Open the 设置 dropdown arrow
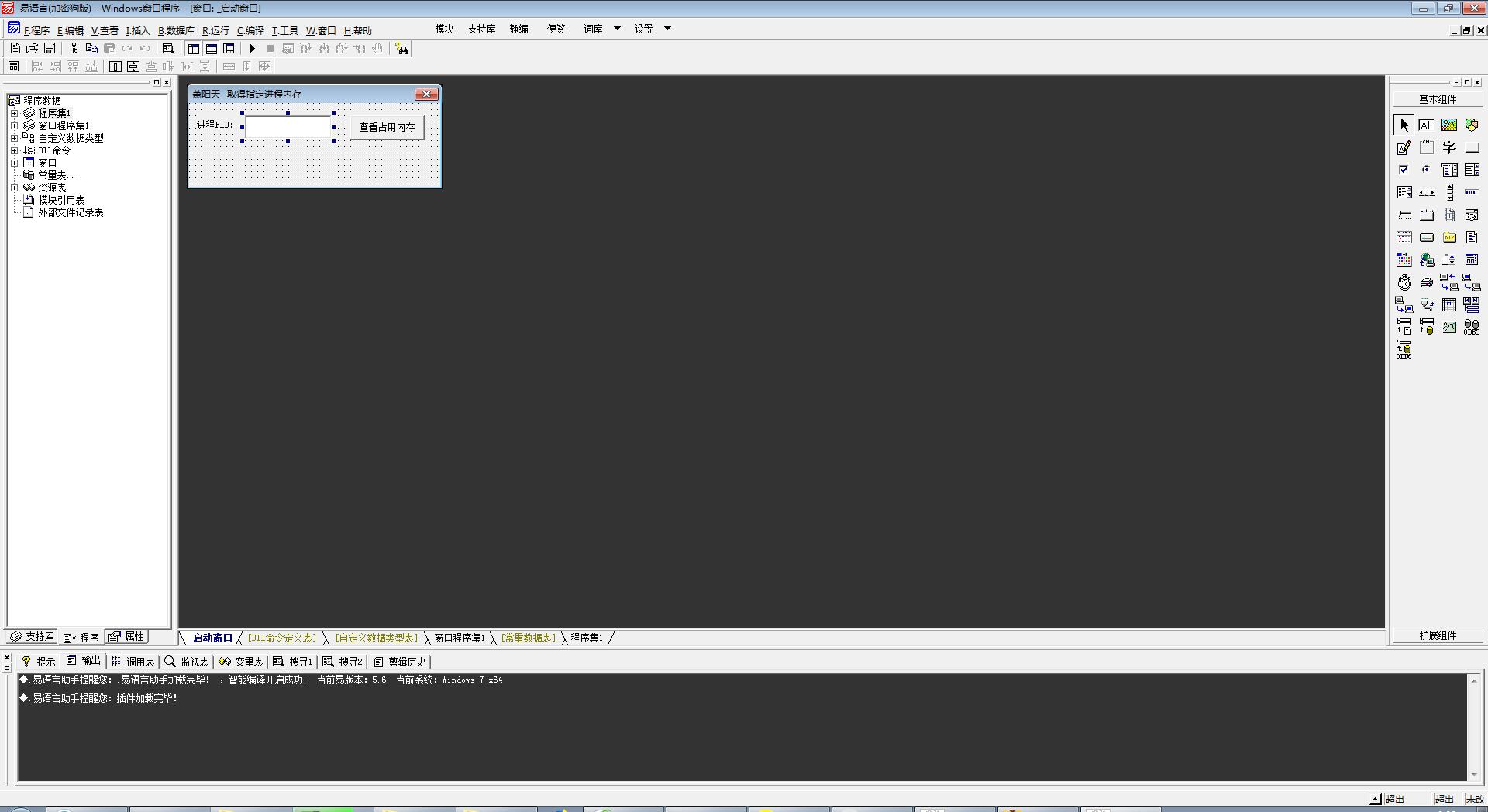Image resolution: width=1488 pixels, height=812 pixels. [667, 29]
